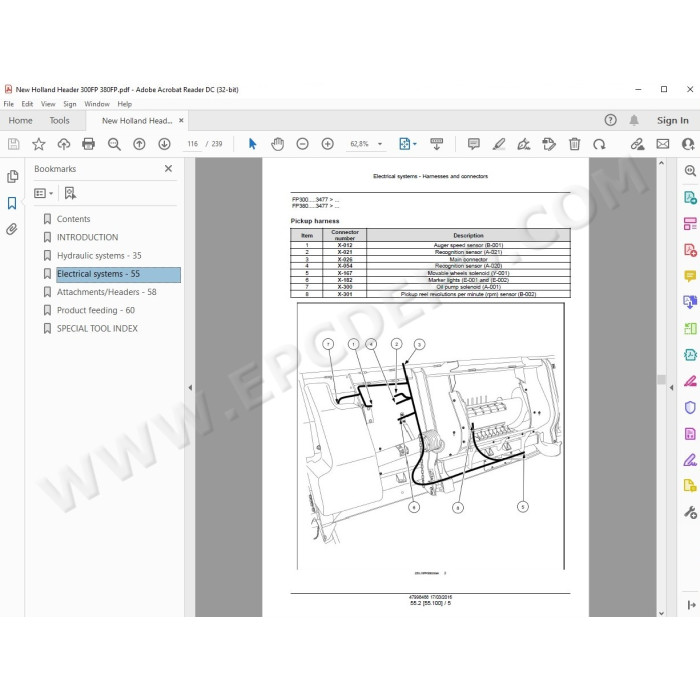Send file by email envelope icon
The height and width of the screenshot is (700, 700).
(x=663, y=144)
